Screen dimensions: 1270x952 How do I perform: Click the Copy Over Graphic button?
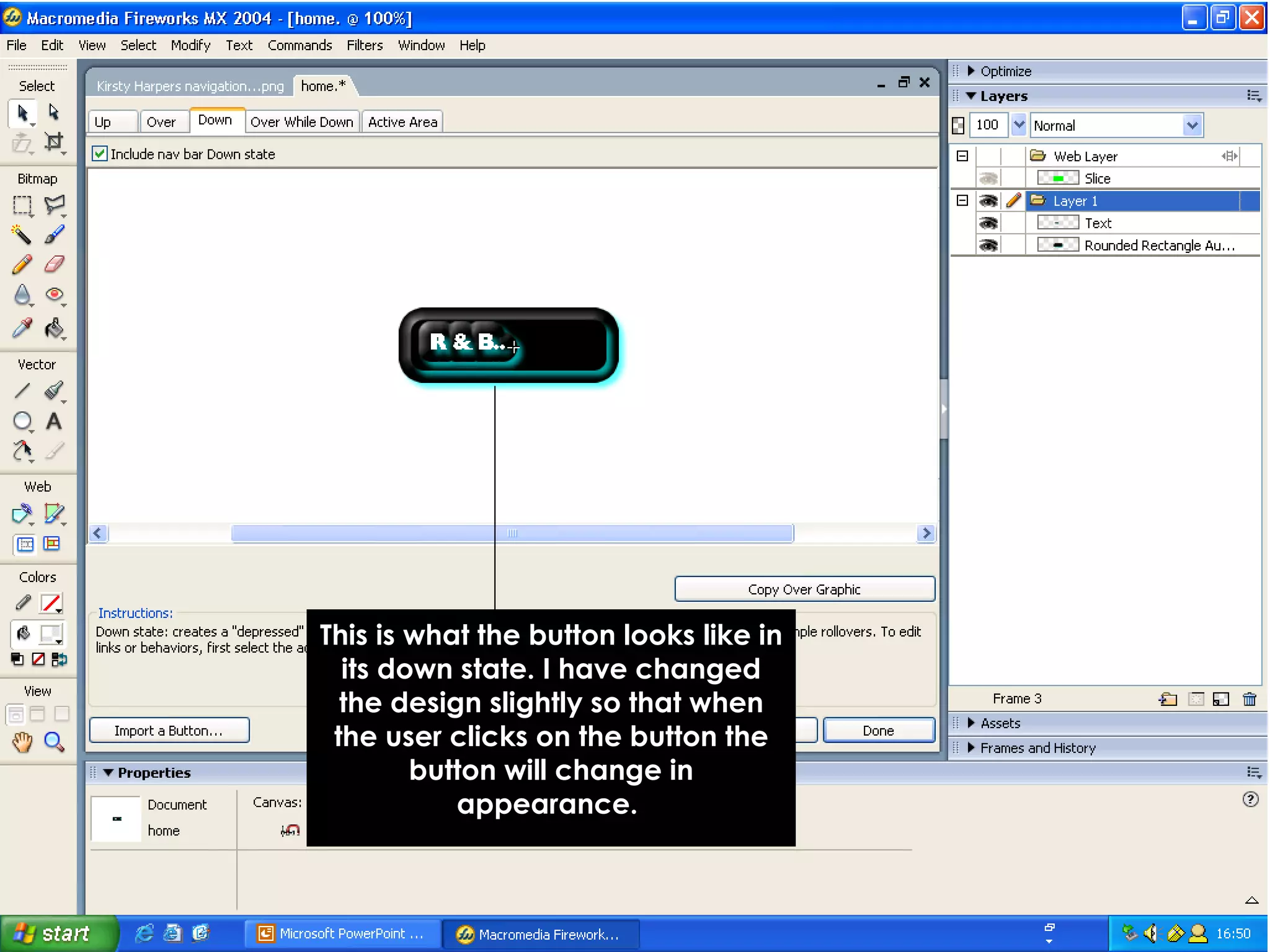click(804, 589)
